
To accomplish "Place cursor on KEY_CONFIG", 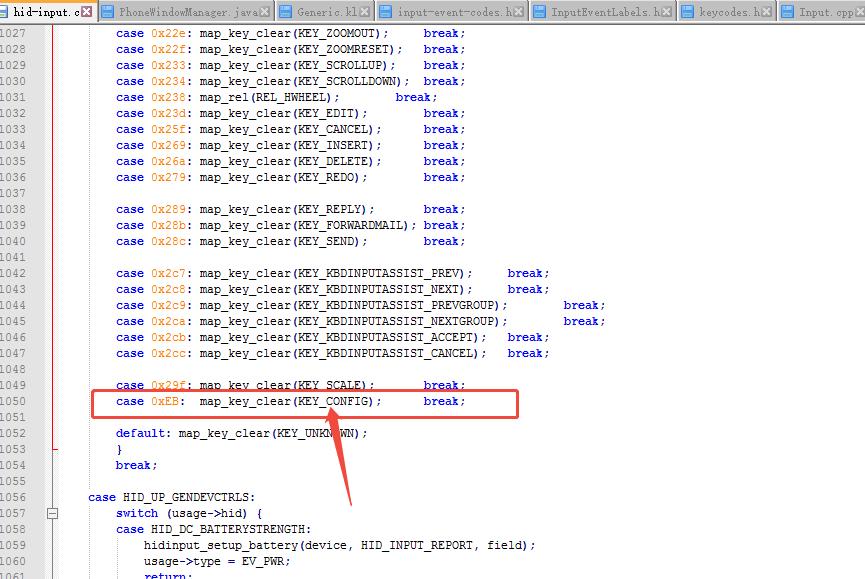I will tap(333, 401).
